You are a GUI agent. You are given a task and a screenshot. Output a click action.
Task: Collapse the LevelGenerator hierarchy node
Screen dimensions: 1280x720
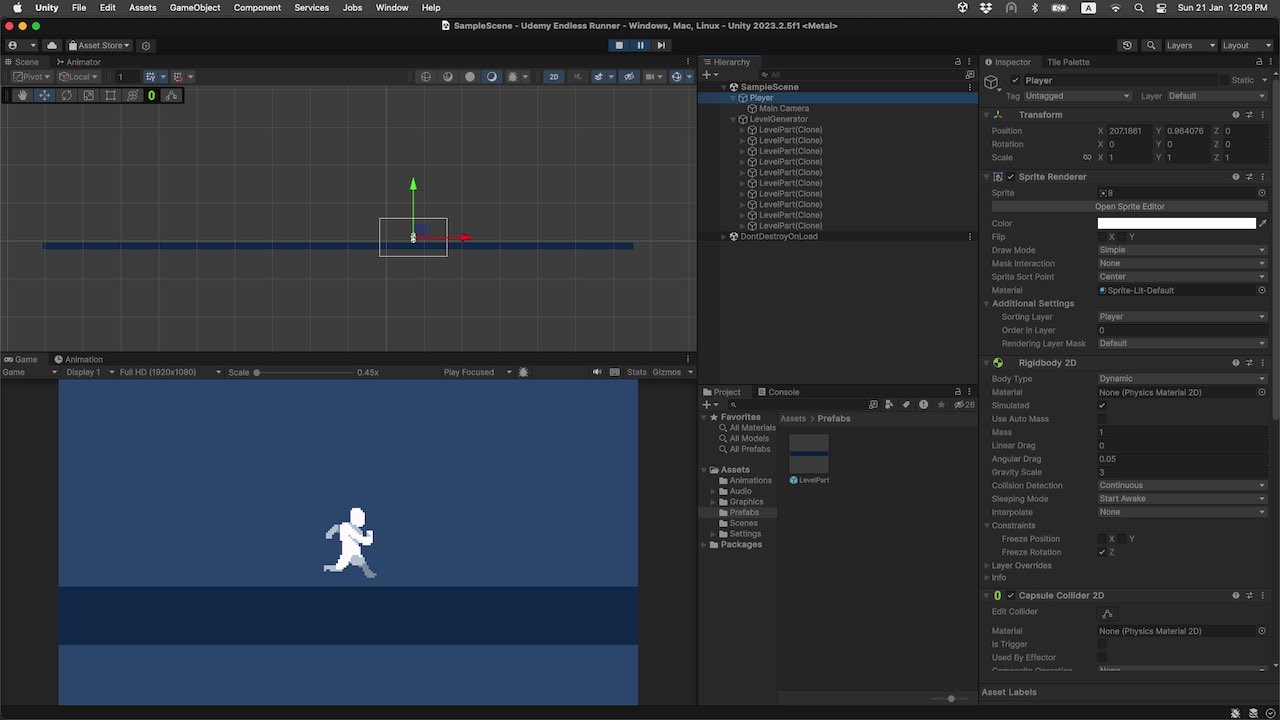(734, 119)
